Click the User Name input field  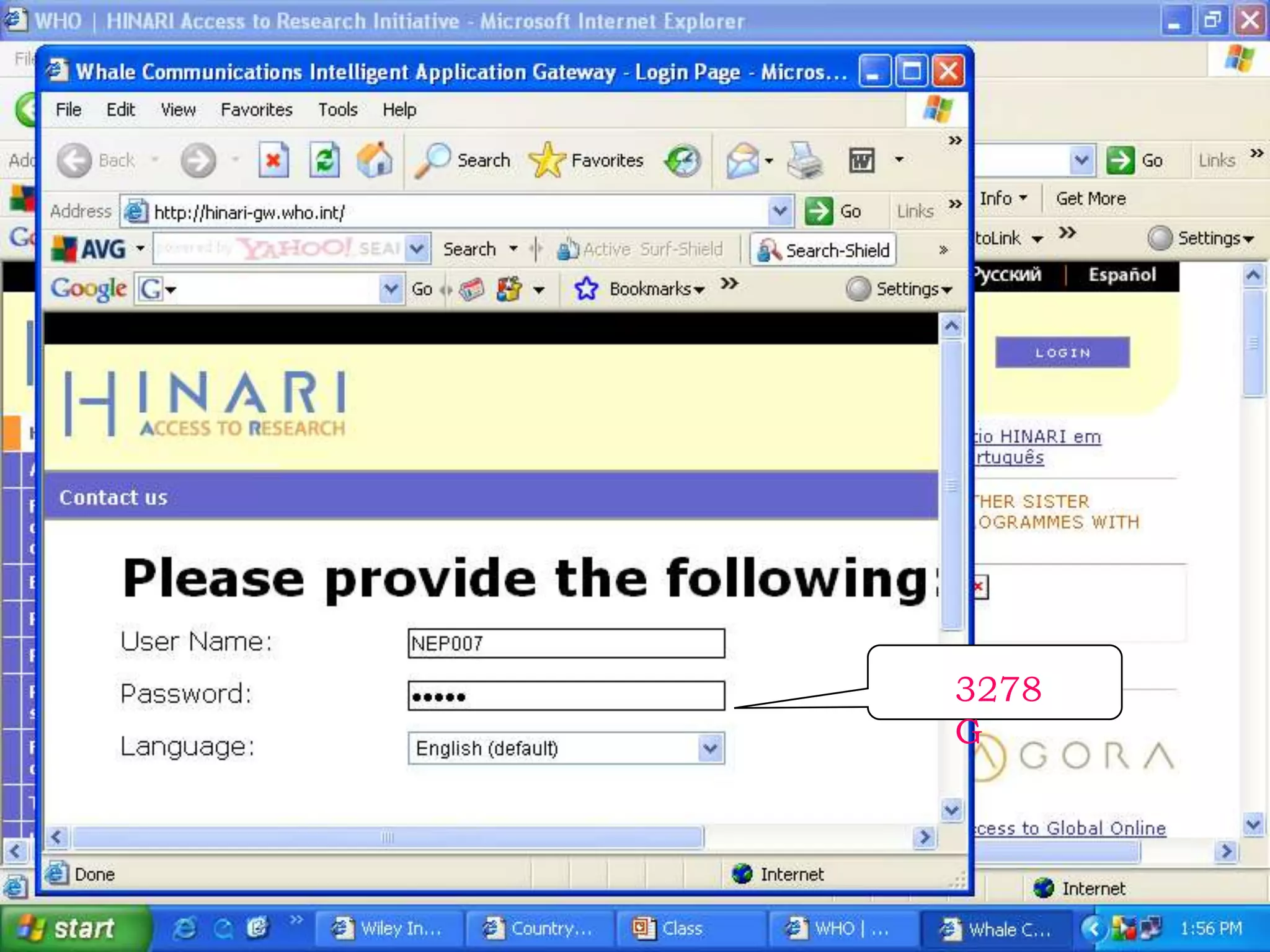coord(566,643)
